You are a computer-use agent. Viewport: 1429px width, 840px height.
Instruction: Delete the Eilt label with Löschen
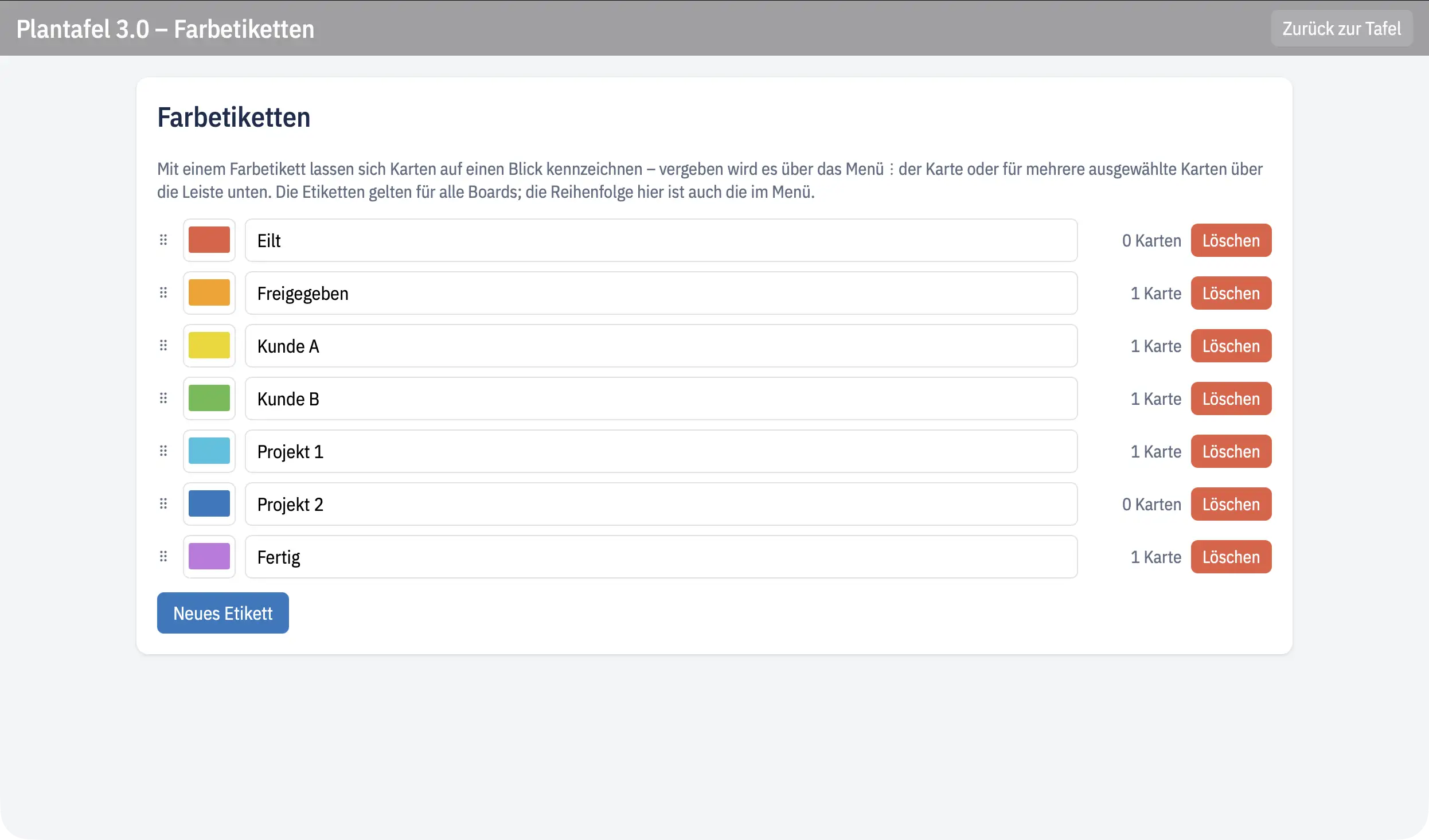click(1231, 240)
